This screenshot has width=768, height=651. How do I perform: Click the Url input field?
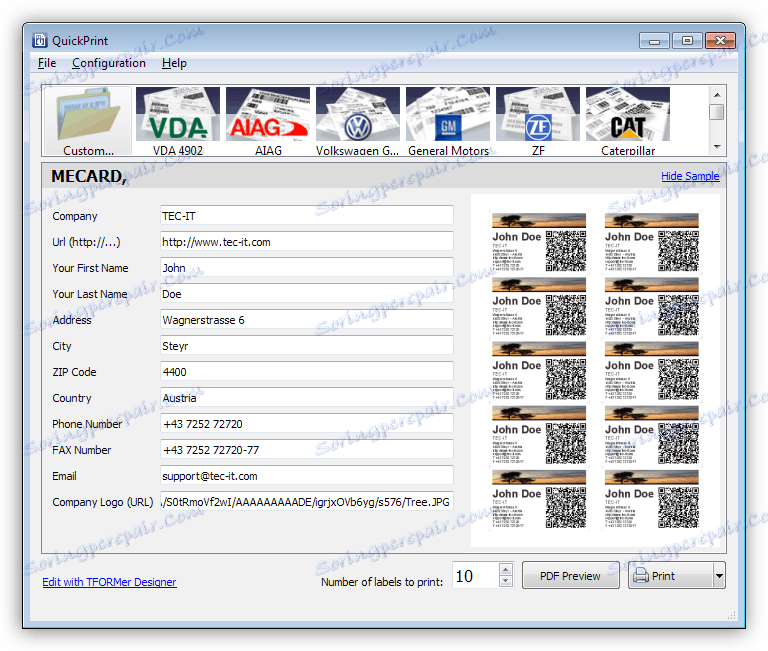pos(307,241)
